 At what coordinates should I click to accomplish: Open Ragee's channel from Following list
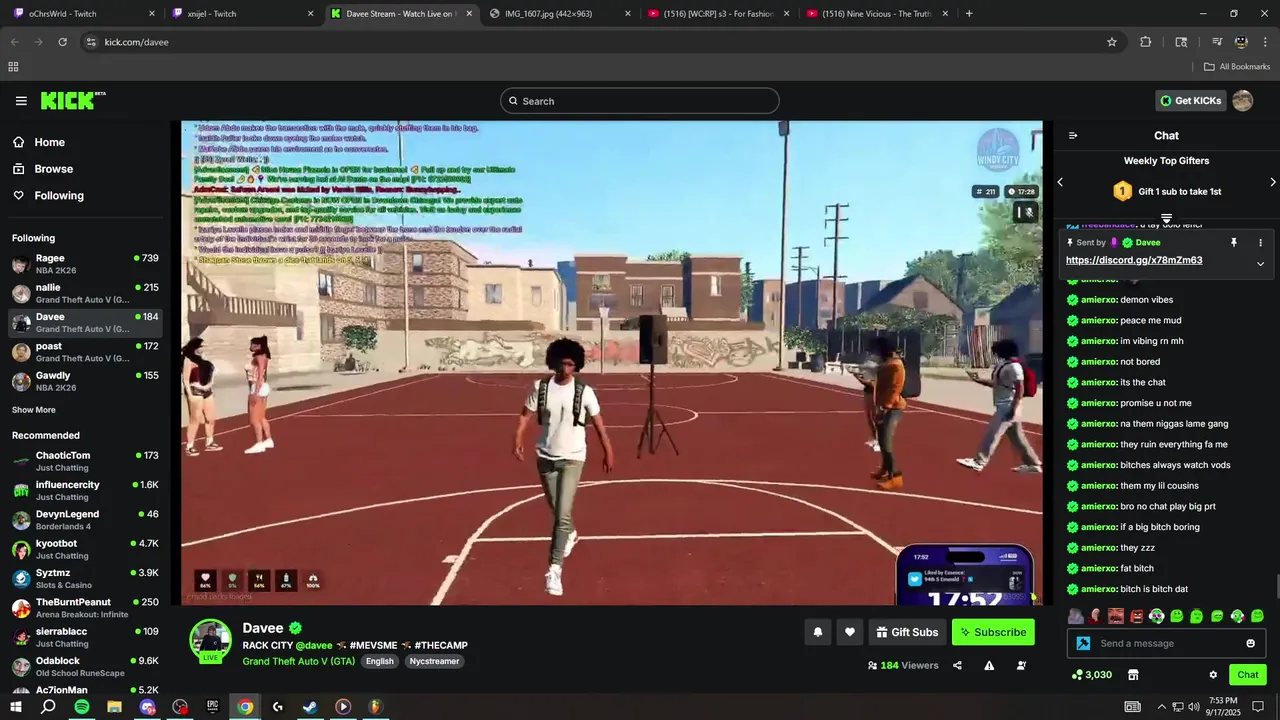pos(85,264)
